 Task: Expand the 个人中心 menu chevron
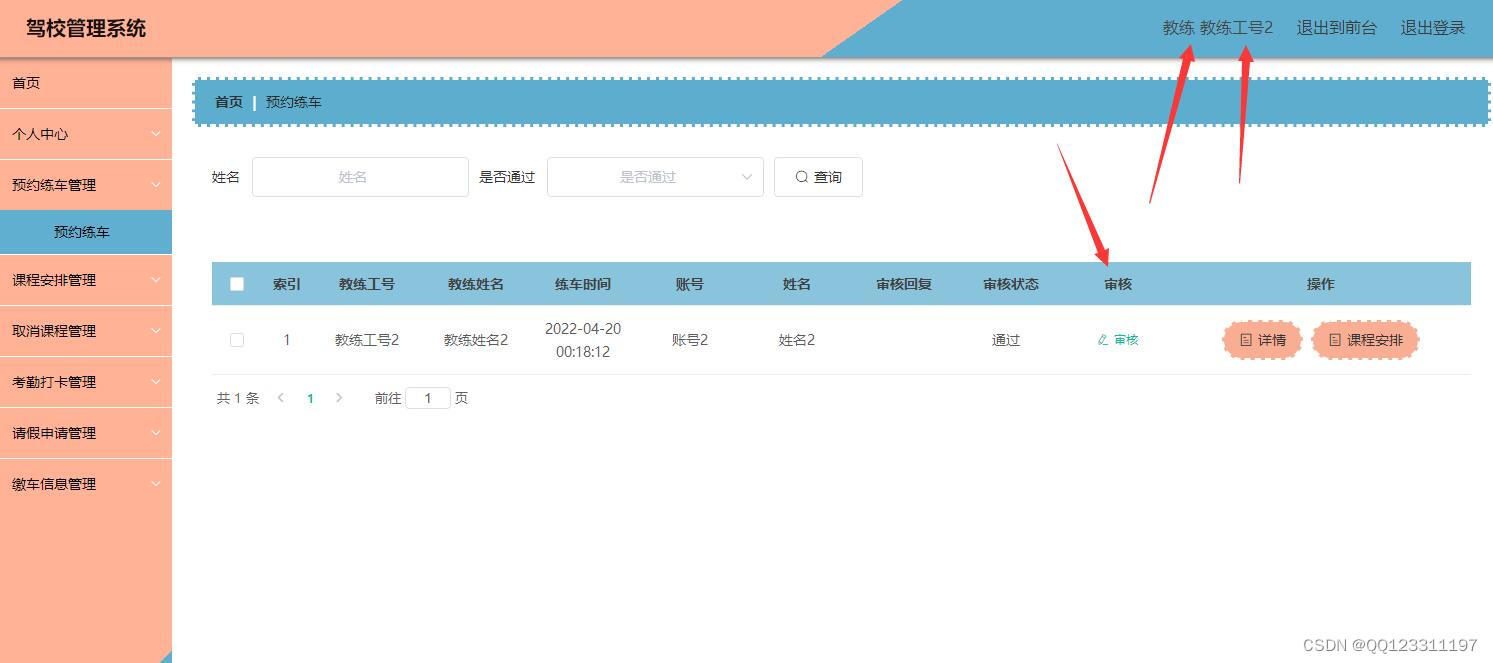[x=156, y=134]
